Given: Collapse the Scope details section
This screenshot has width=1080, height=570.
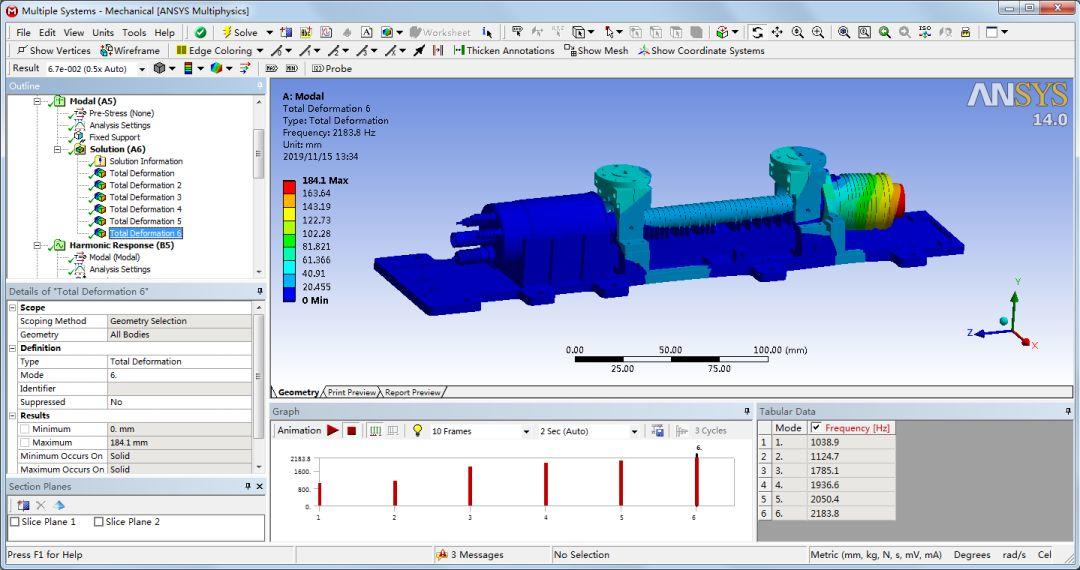Looking at the screenshot, I should pyautogui.click(x=13, y=308).
